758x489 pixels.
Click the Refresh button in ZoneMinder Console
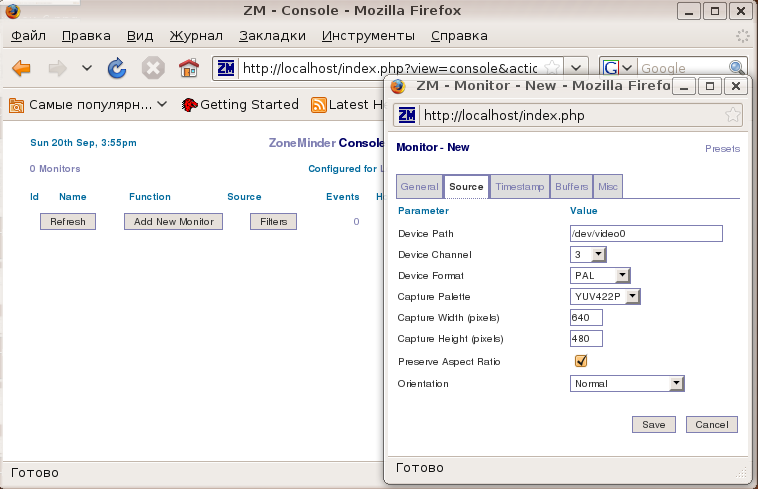[68, 221]
